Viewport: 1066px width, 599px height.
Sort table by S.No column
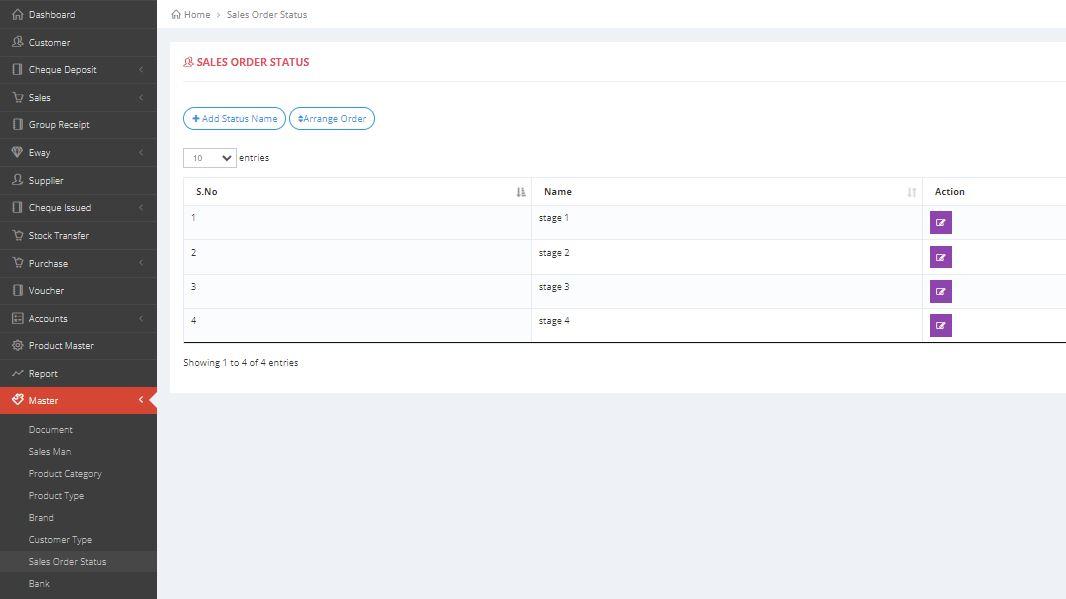(357, 192)
